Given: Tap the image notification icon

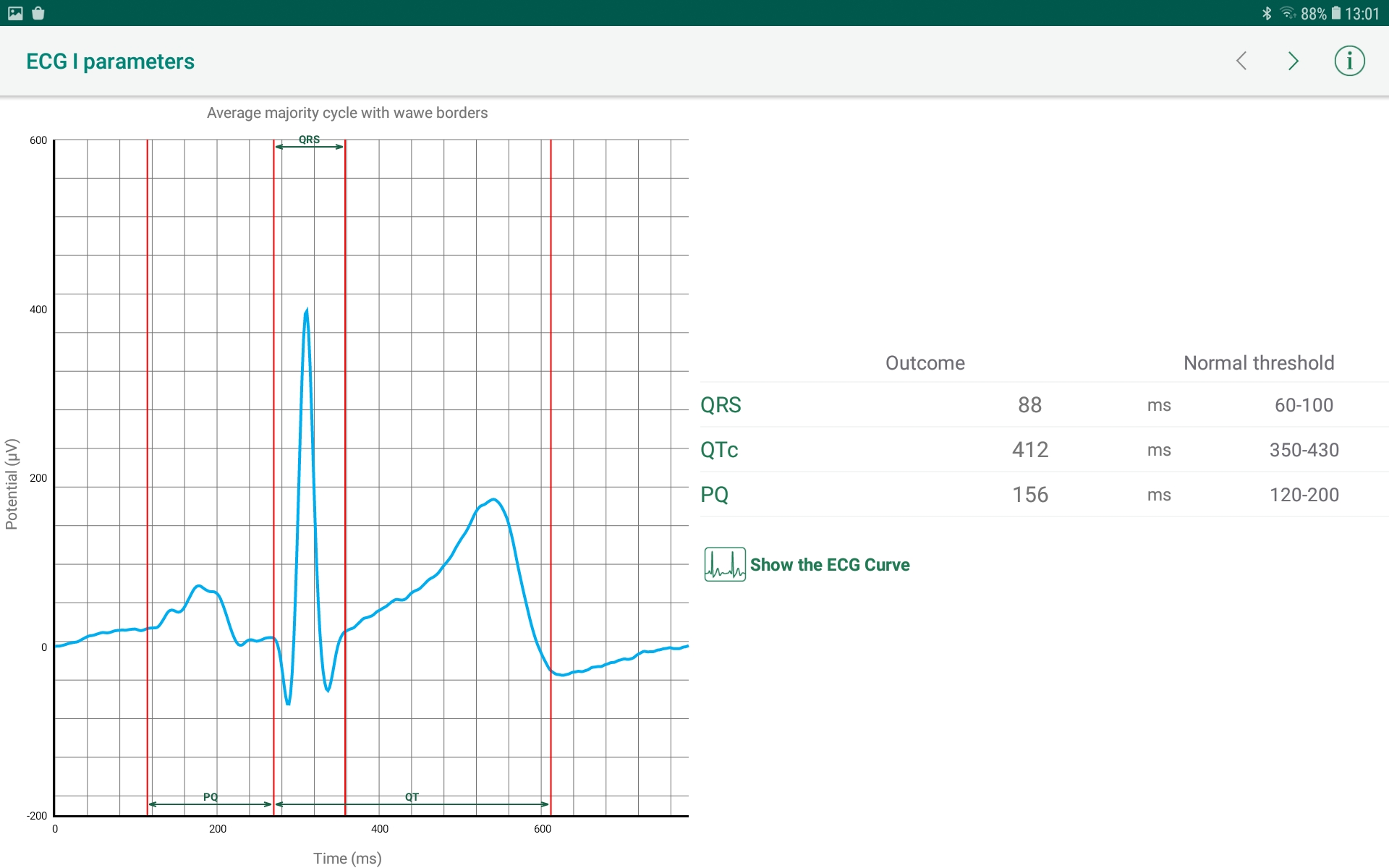Looking at the screenshot, I should (x=15, y=13).
